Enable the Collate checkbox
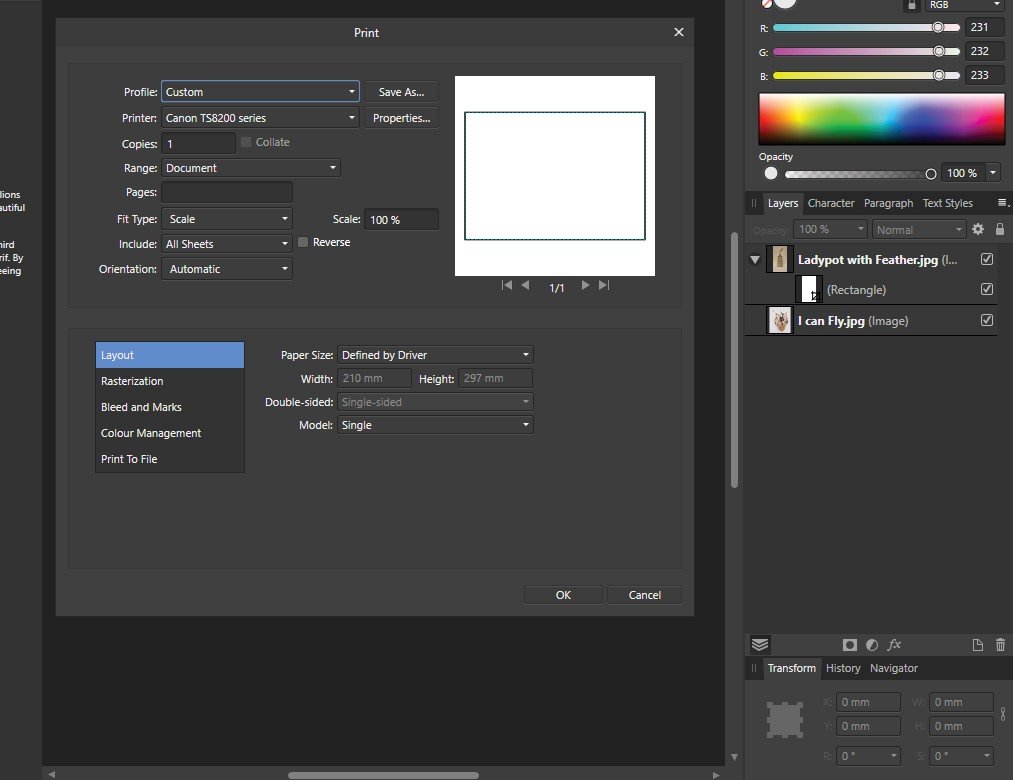Image resolution: width=1013 pixels, height=780 pixels. click(246, 142)
